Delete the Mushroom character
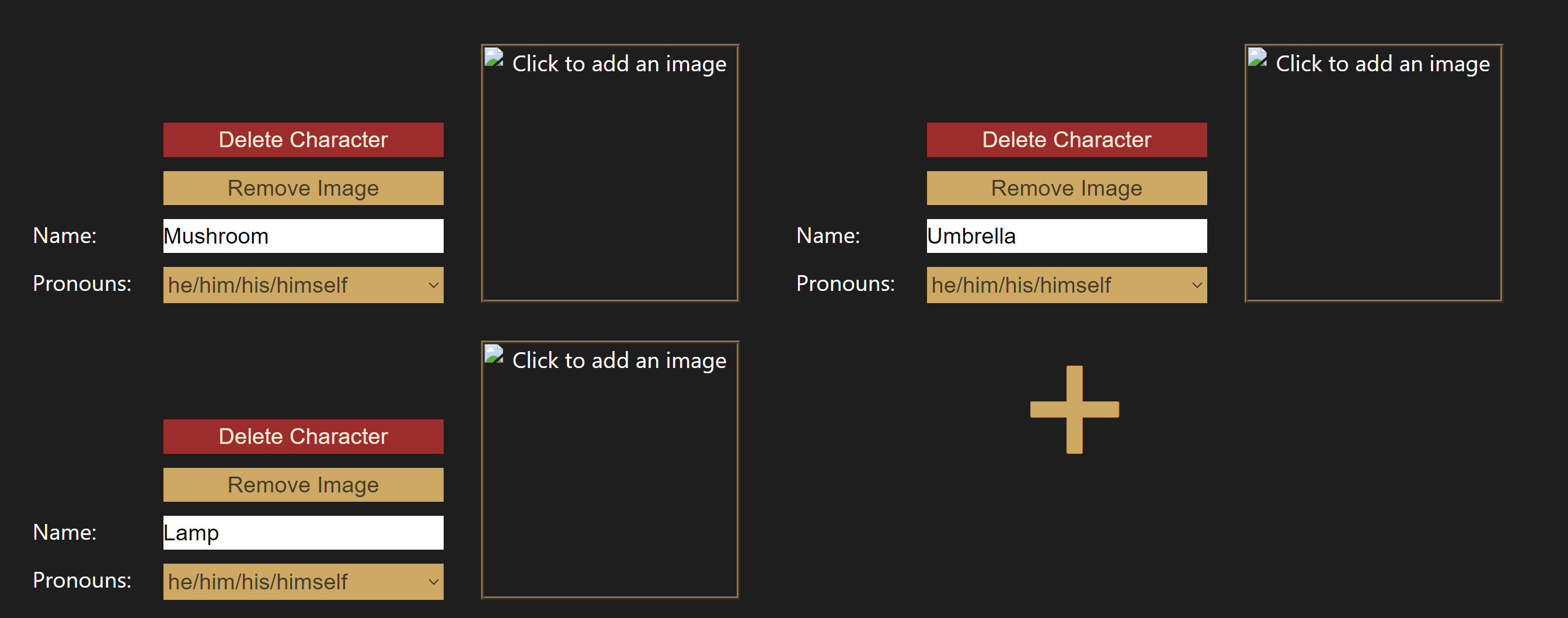This screenshot has width=1568, height=618. click(302, 140)
